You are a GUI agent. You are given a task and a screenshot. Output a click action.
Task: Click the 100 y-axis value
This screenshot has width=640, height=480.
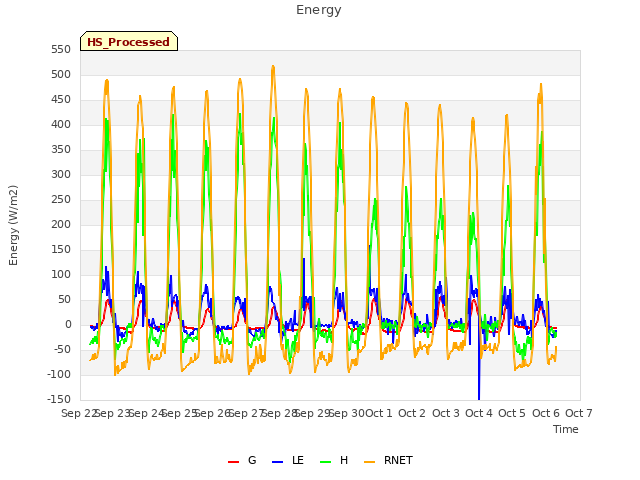click(61, 275)
